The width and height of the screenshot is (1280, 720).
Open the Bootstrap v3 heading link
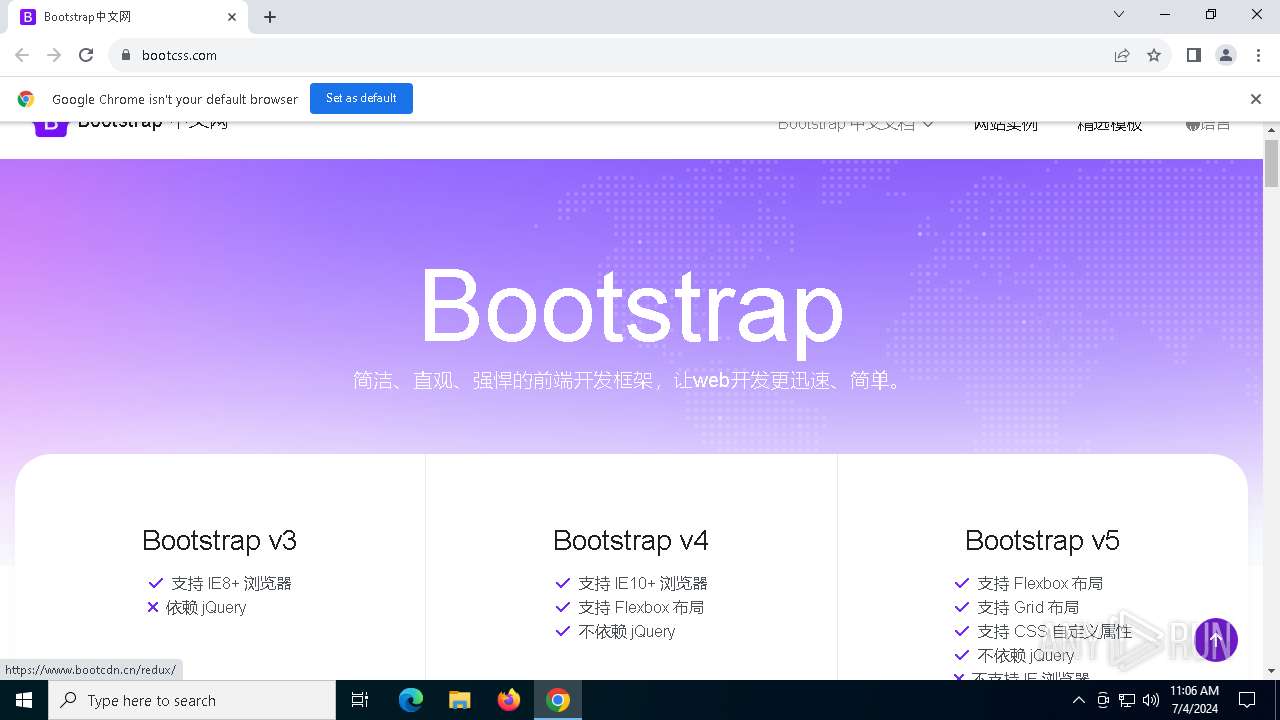(219, 540)
